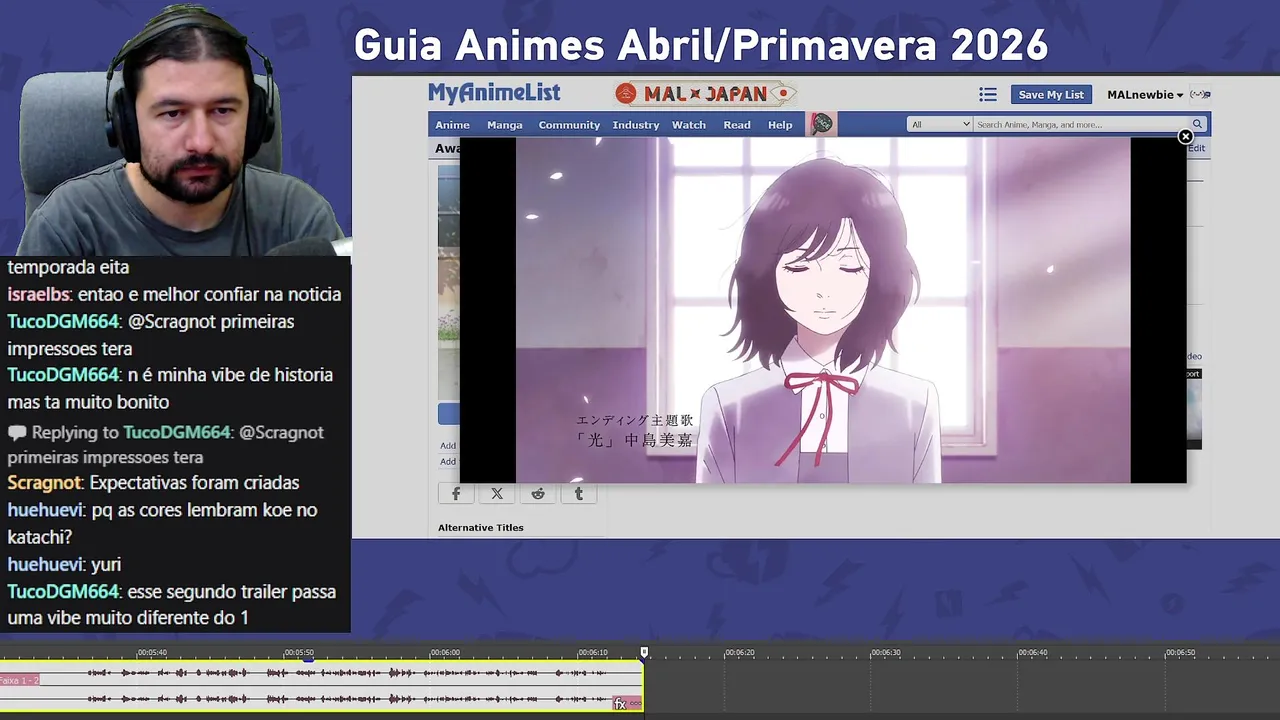1280x720 pixels.
Task: Share on X icon
Action: [497, 493]
